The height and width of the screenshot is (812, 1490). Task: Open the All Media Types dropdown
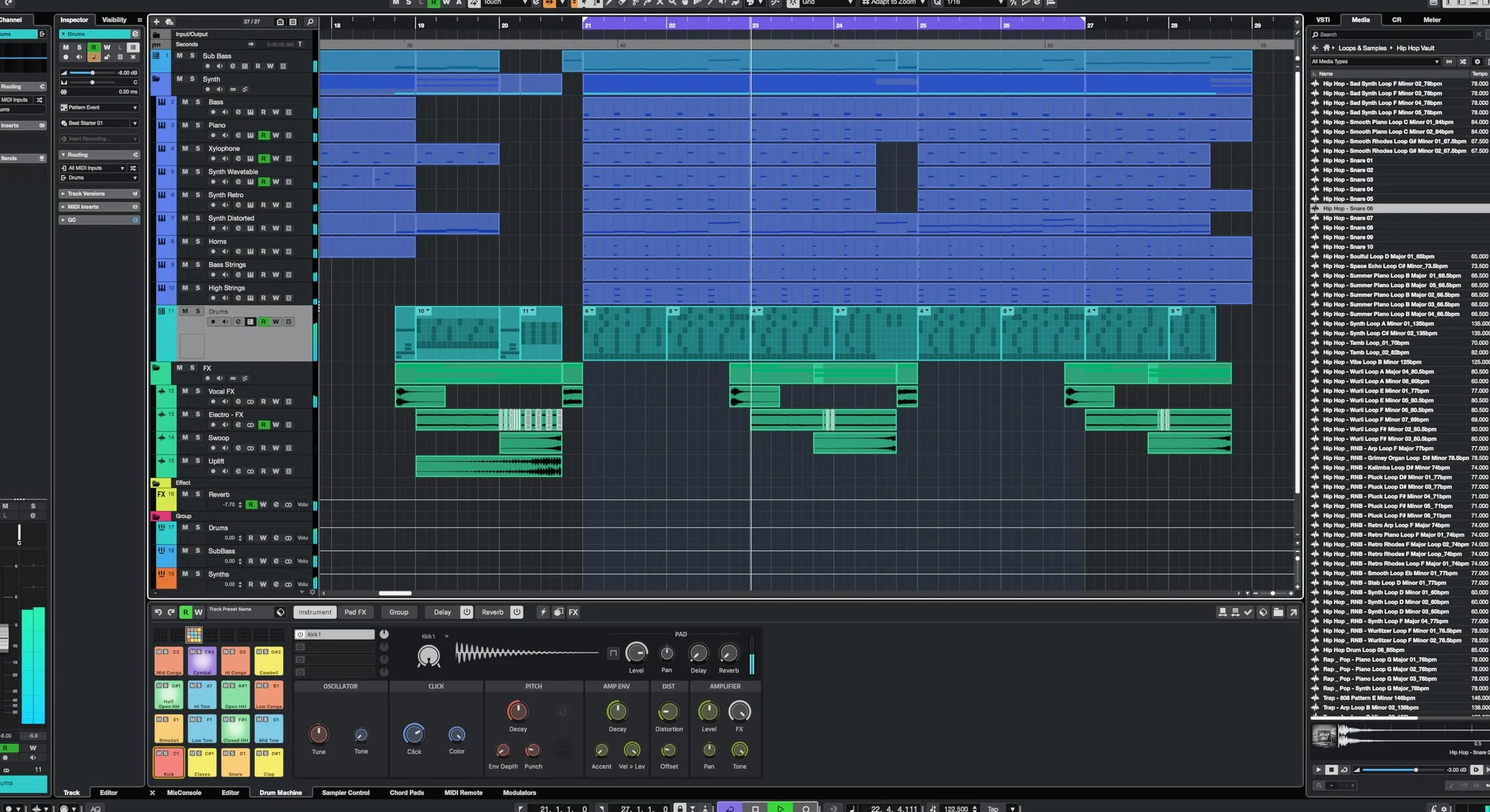point(1375,62)
